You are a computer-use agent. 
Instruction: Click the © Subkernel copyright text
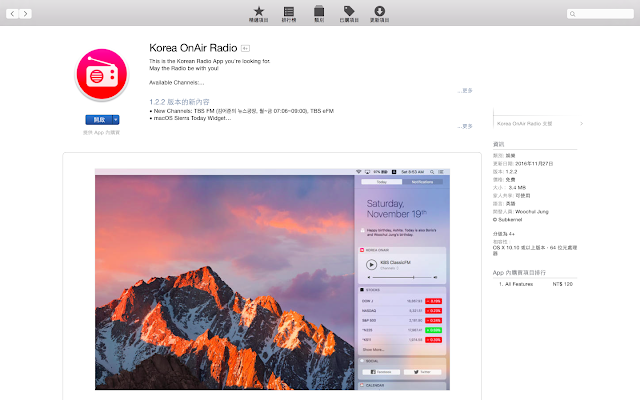click(507, 220)
